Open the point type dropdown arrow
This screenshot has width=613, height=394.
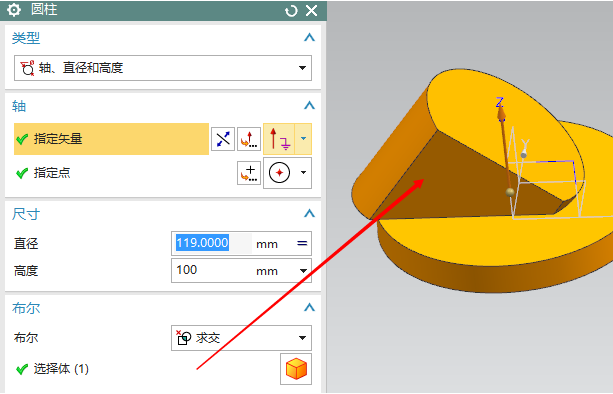point(303,173)
